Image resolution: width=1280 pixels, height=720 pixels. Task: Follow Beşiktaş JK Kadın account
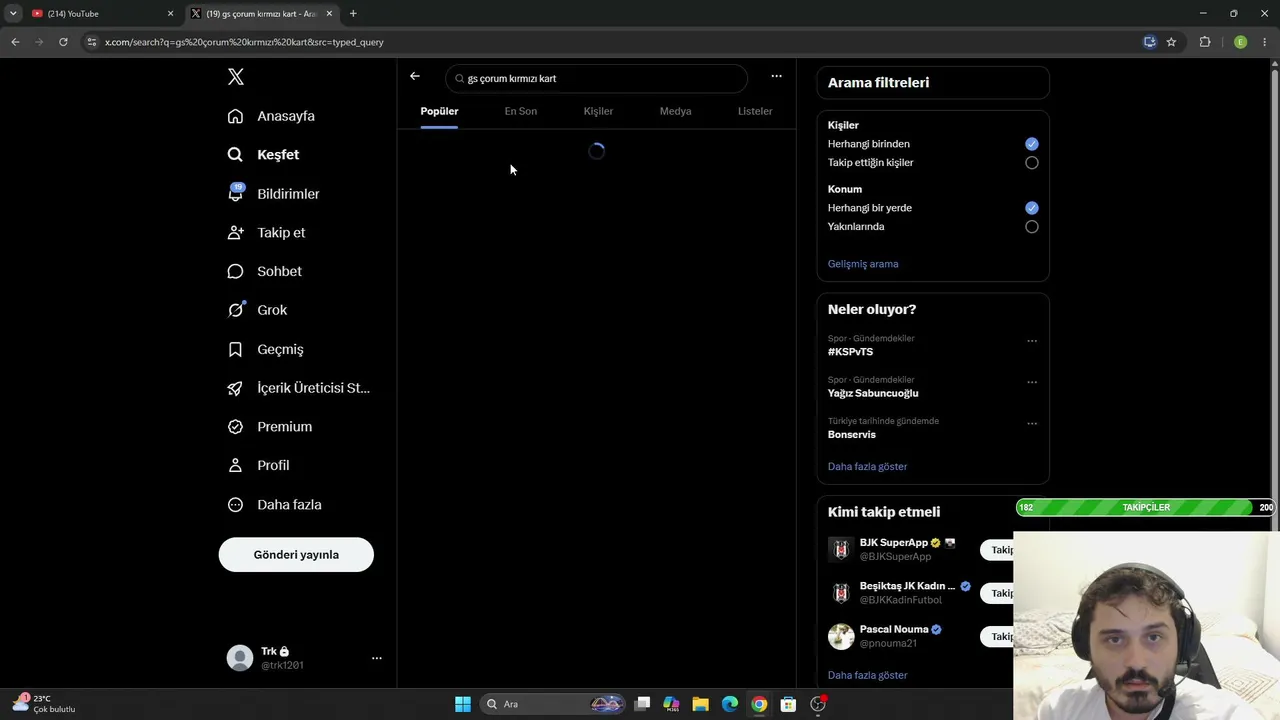coord(997,593)
